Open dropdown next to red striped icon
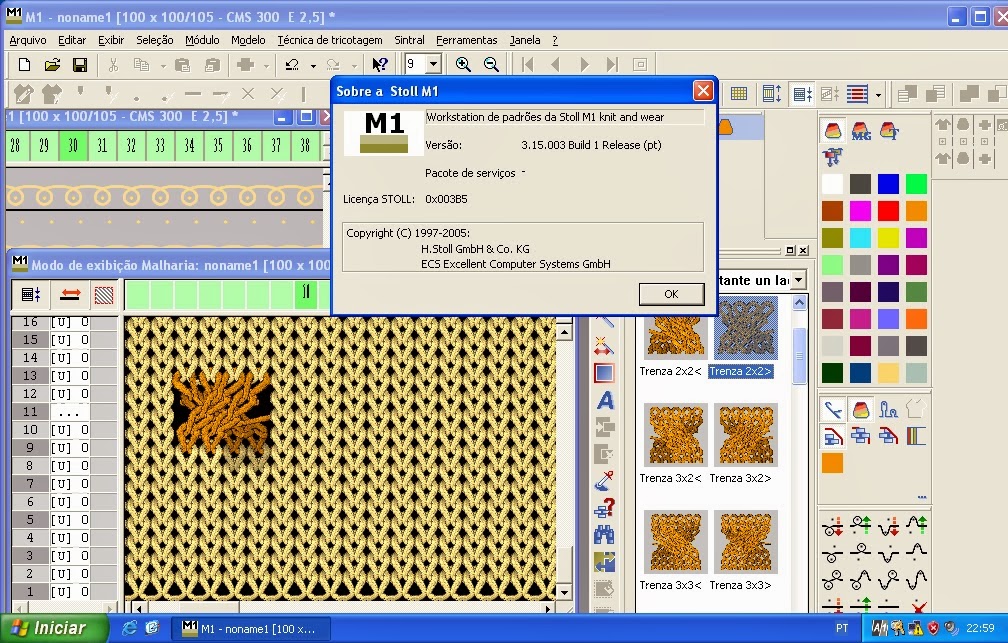 click(x=878, y=95)
